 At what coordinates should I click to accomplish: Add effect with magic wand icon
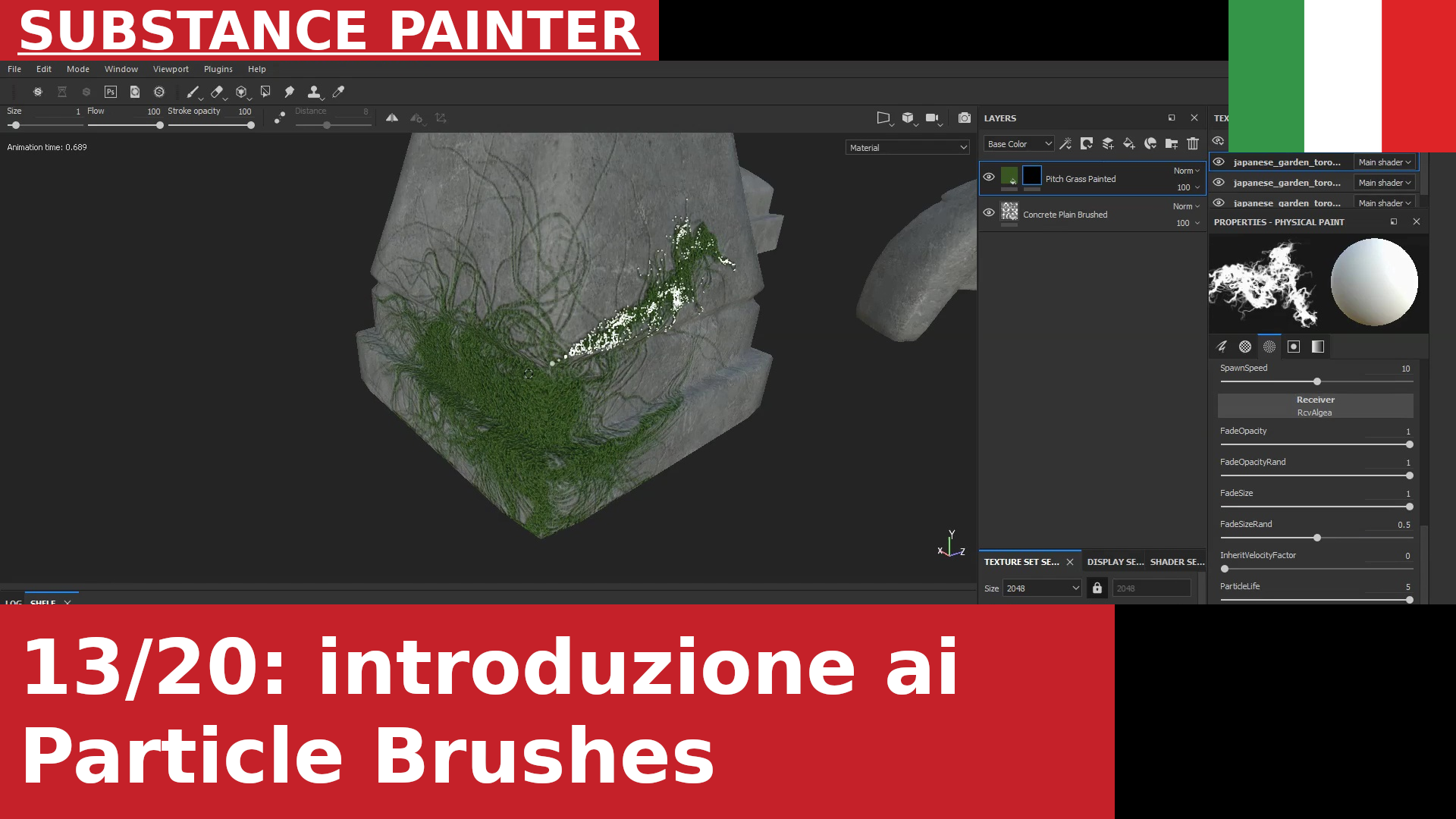(1065, 143)
